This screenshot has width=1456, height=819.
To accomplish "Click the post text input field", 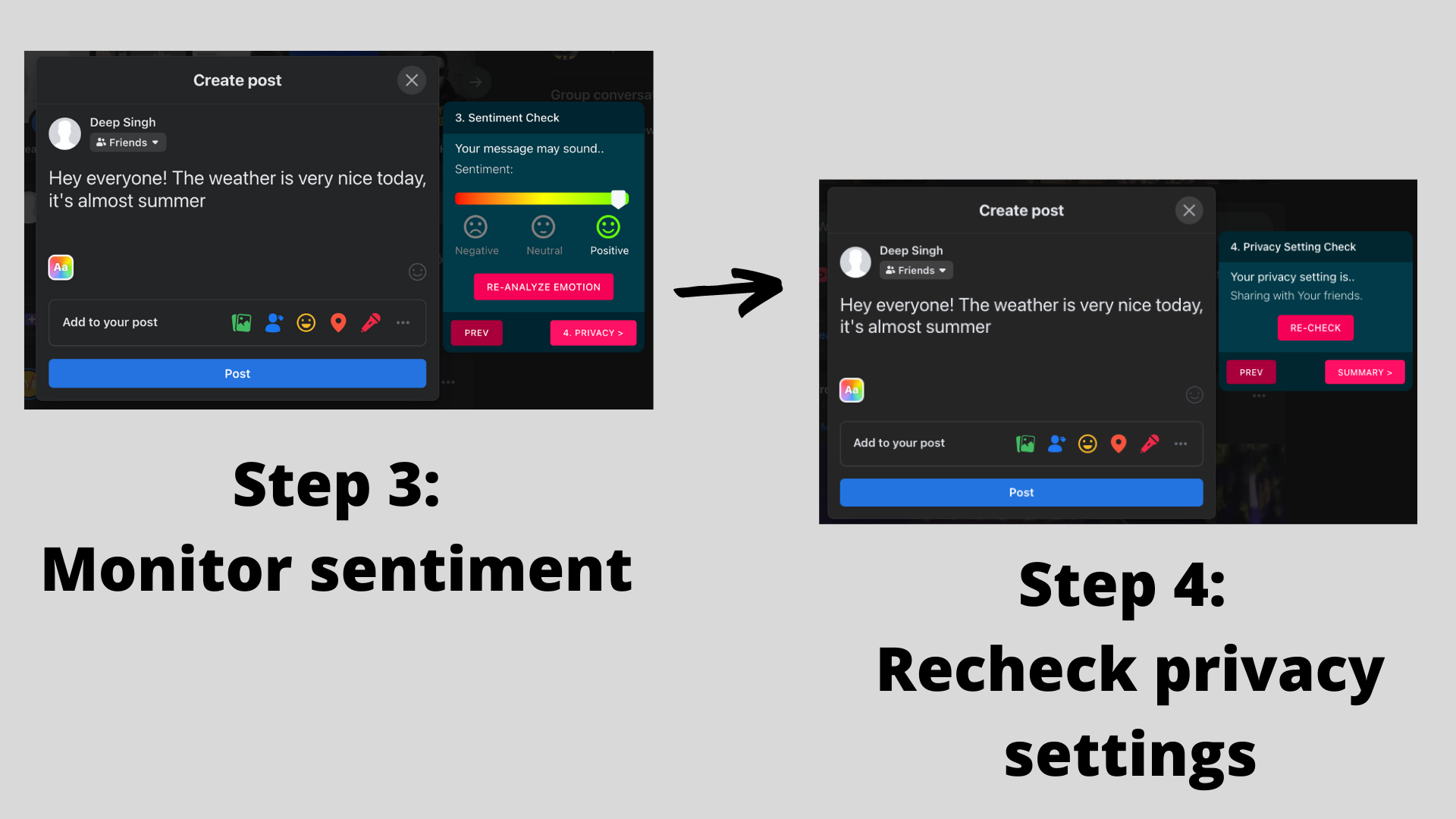I will [x=237, y=189].
